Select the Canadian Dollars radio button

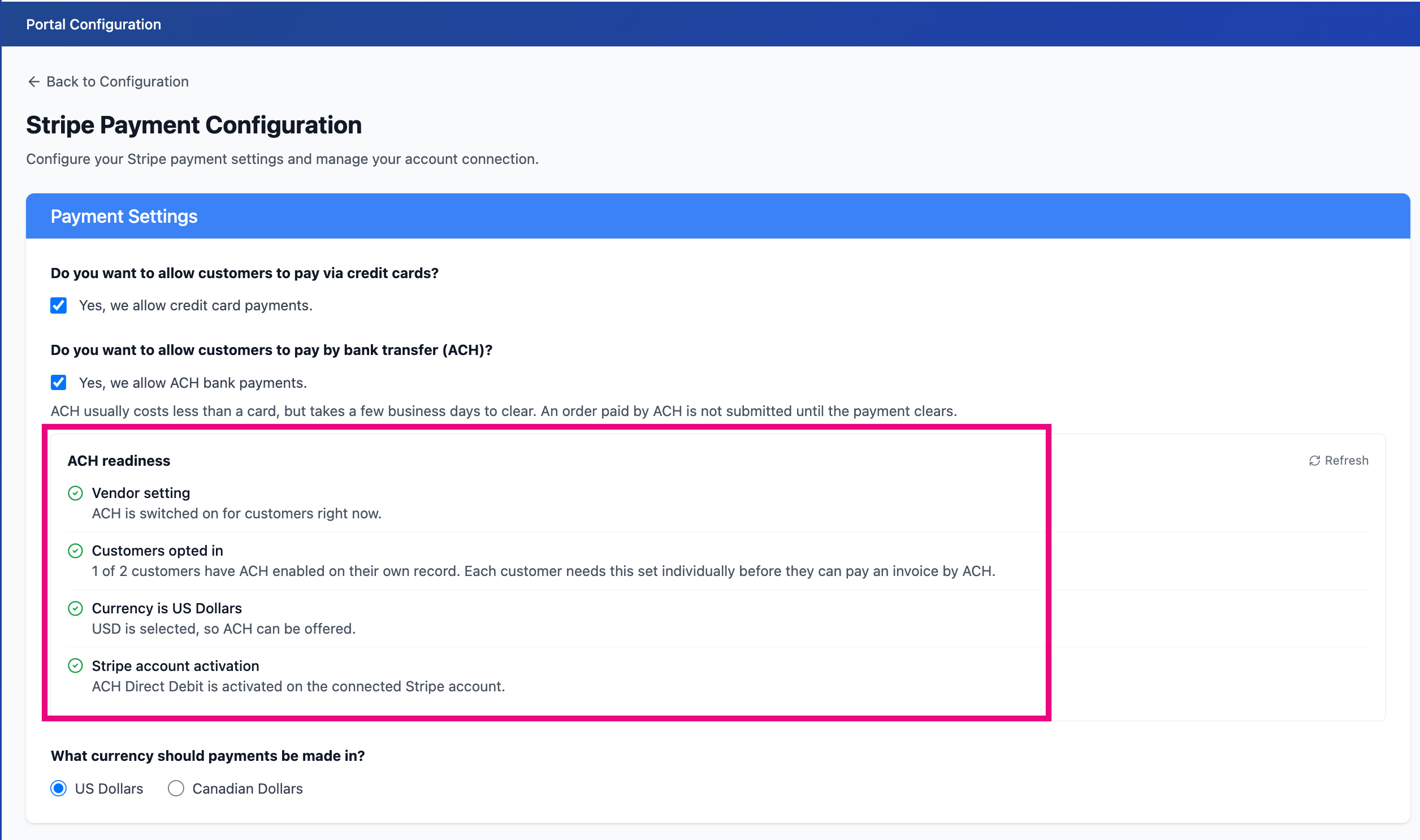point(176,789)
